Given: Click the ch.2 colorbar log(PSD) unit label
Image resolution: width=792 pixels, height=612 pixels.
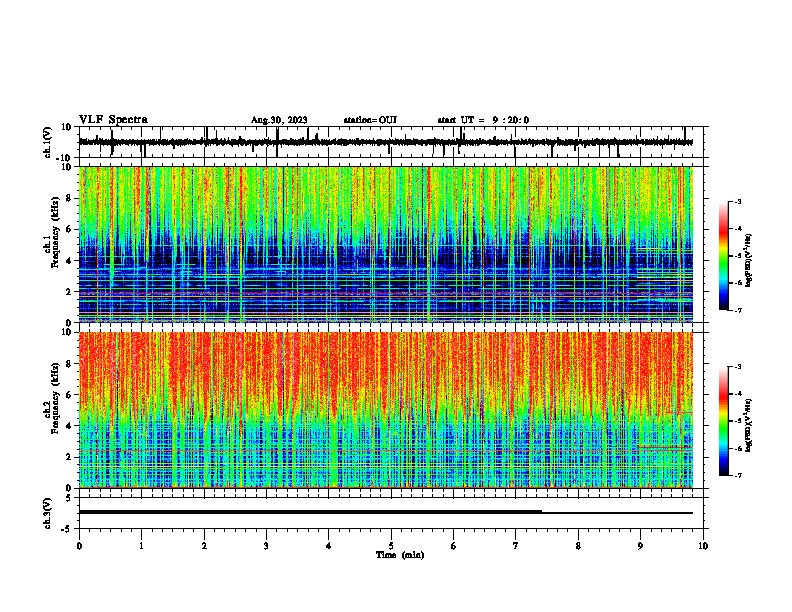Looking at the screenshot, I should [x=749, y=426].
